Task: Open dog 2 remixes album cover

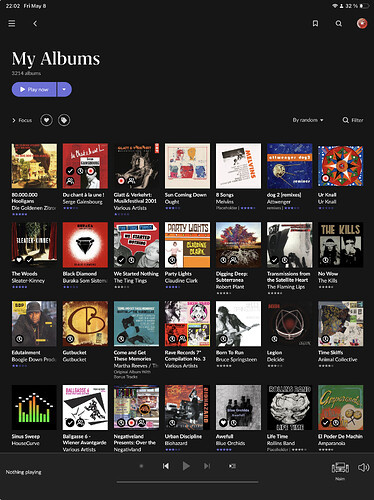Action: [289, 166]
